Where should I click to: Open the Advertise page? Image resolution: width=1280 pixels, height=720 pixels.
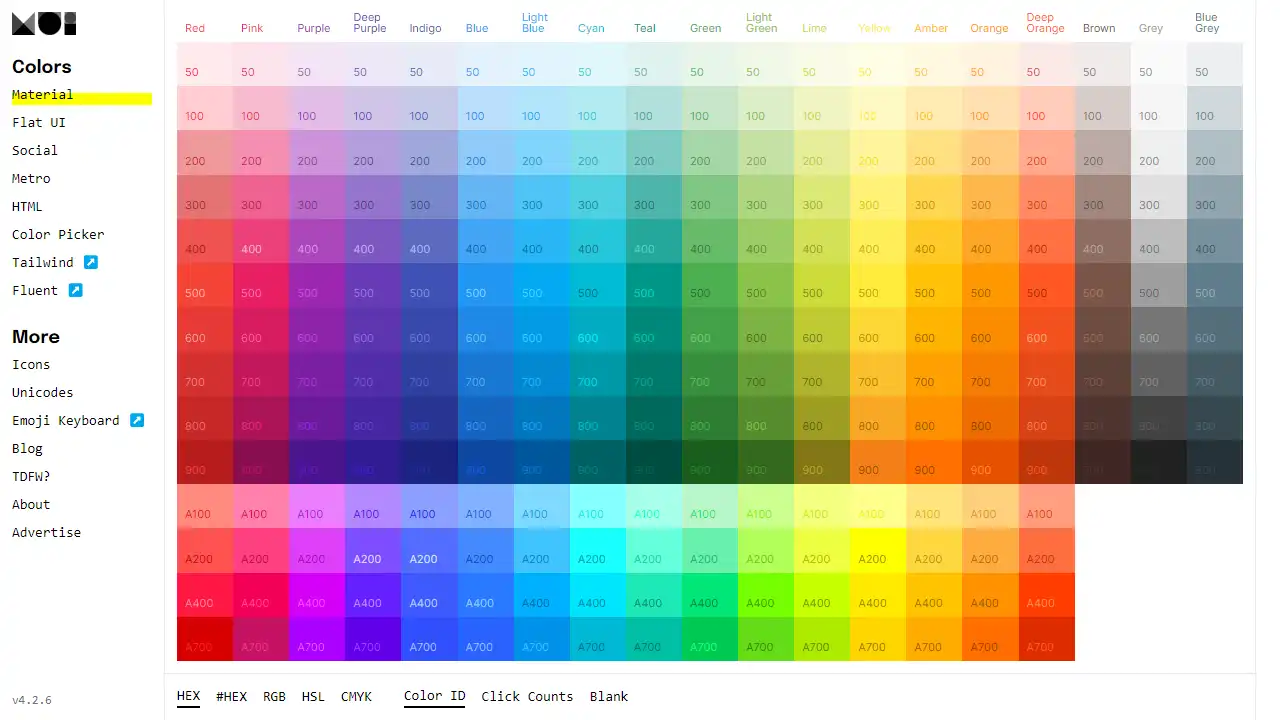(46, 532)
